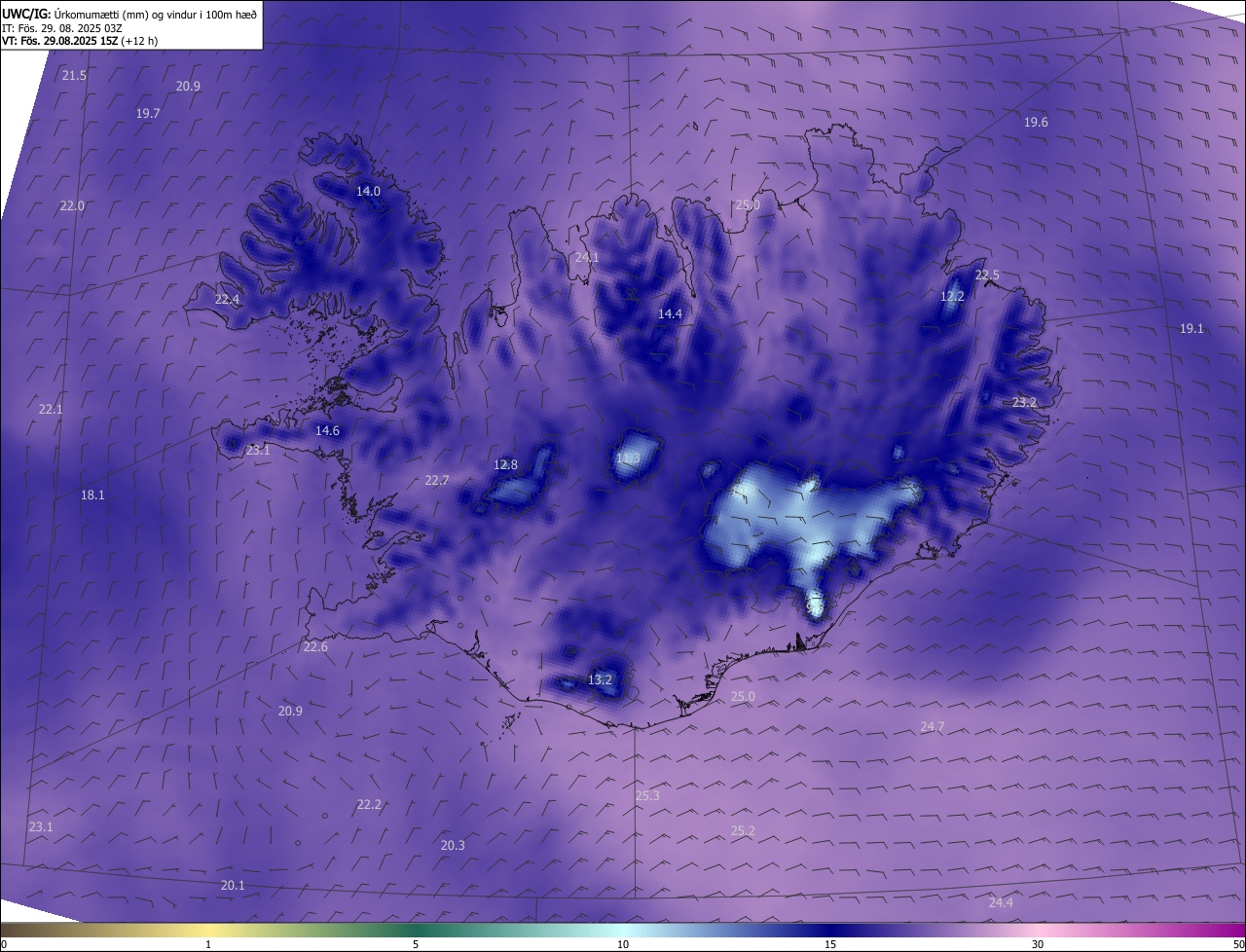Click the 23.2 value on the map

coord(1024,403)
